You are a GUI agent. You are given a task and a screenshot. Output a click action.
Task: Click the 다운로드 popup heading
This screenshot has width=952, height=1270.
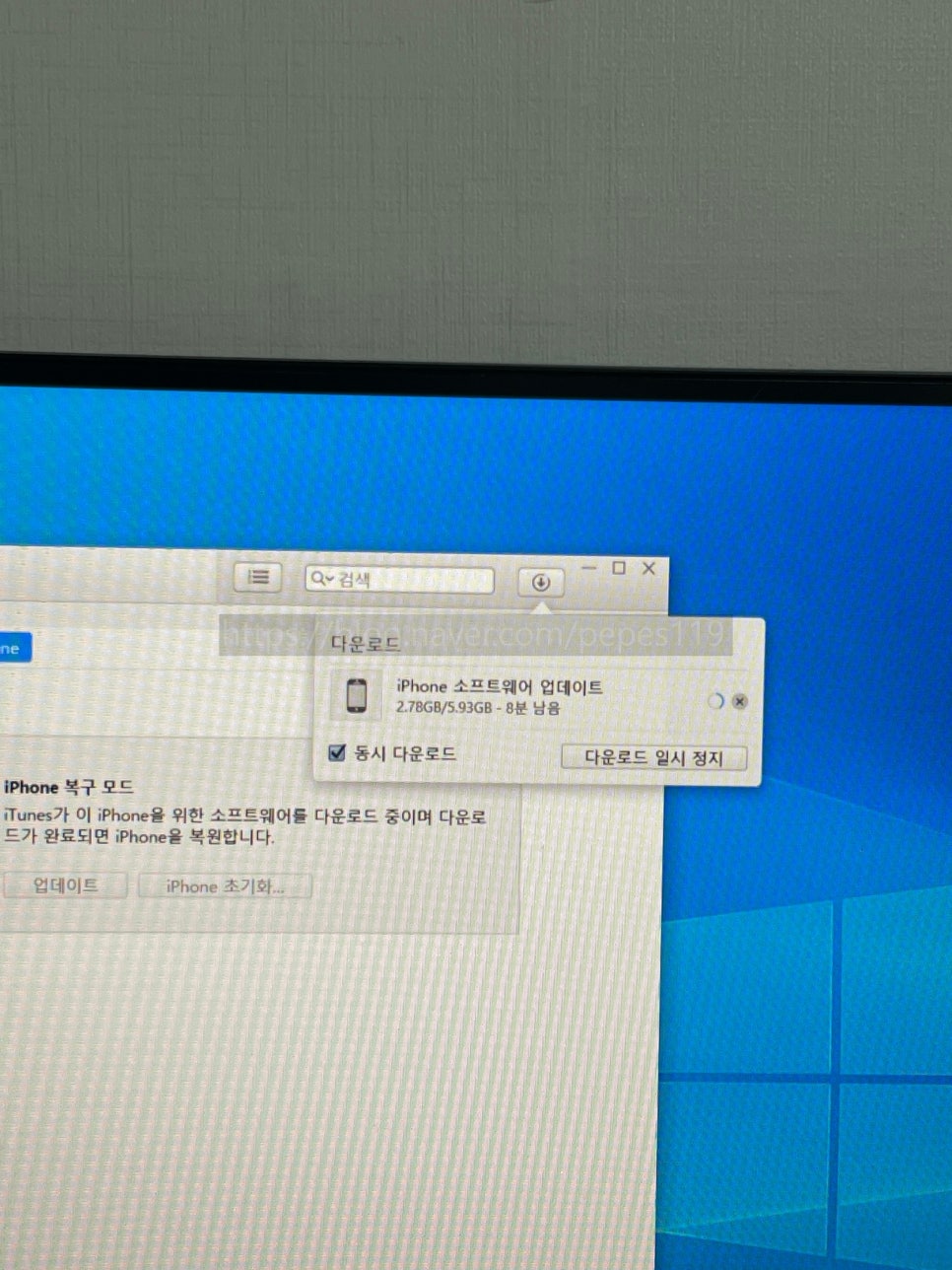pyautogui.click(x=365, y=645)
